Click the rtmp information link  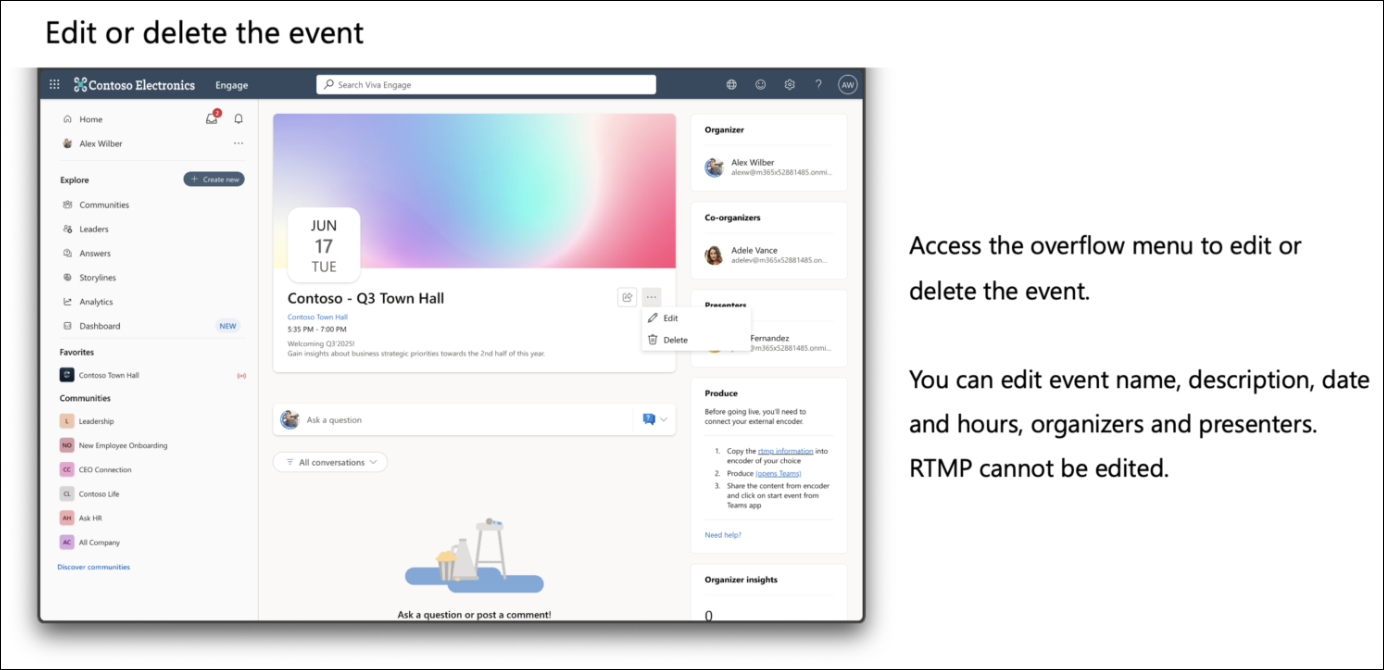pos(785,451)
